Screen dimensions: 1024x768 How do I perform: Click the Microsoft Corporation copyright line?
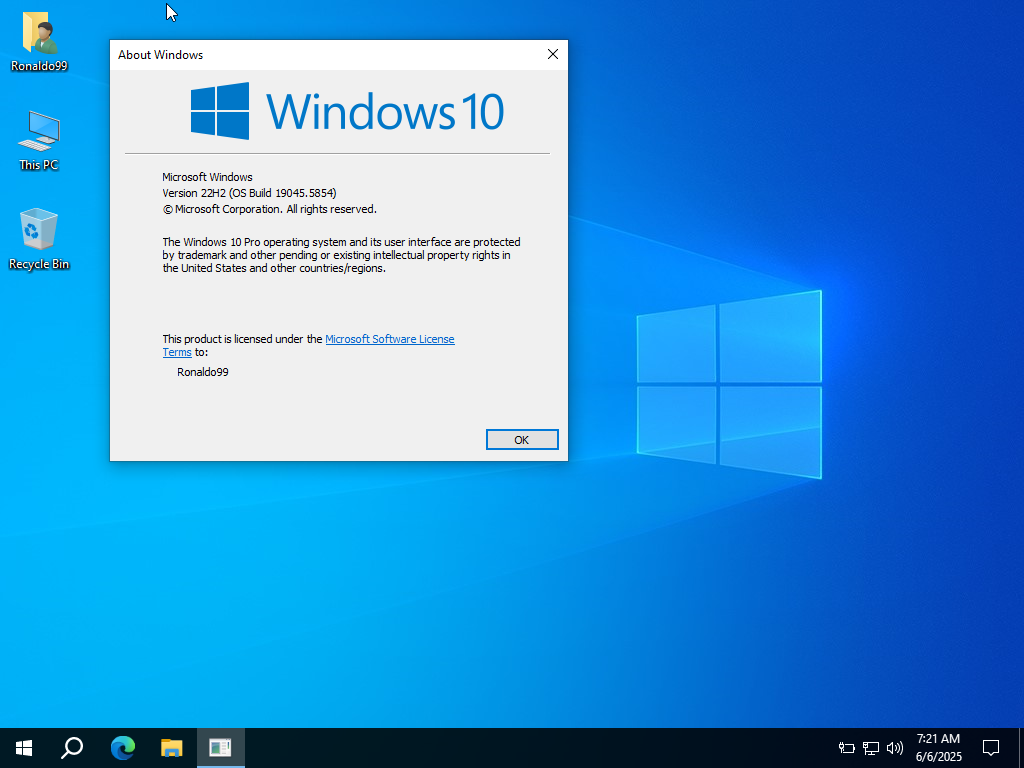tap(270, 209)
